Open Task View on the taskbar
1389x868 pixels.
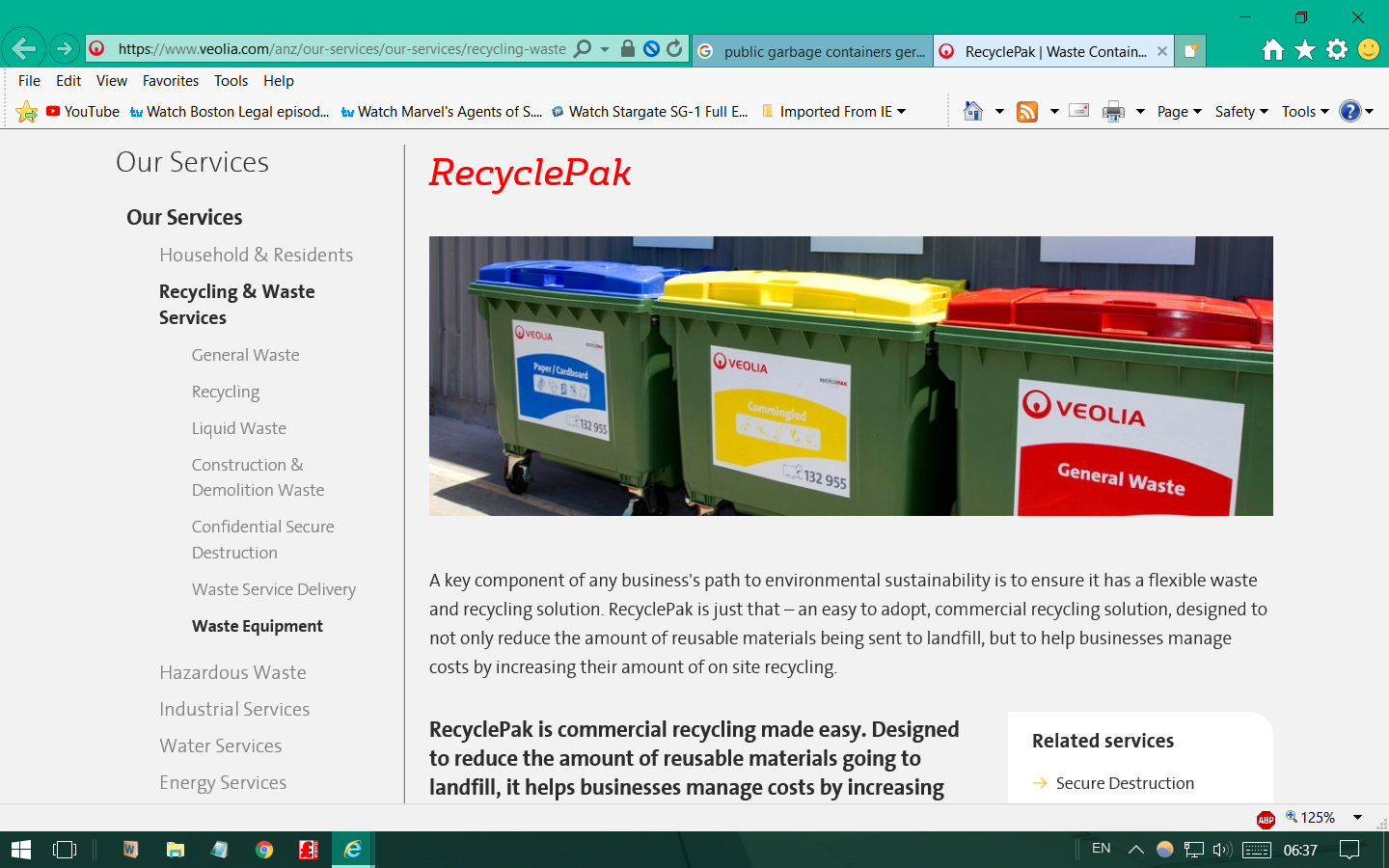[65, 850]
